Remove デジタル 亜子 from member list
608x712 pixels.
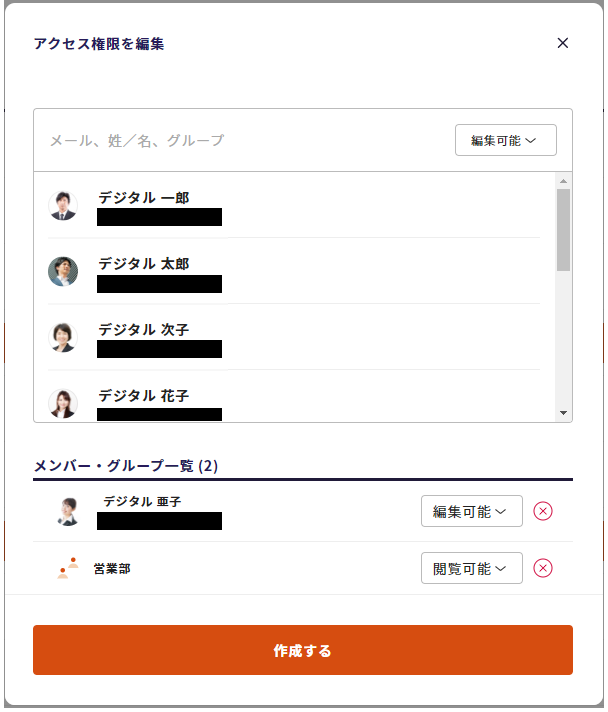coord(543,511)
